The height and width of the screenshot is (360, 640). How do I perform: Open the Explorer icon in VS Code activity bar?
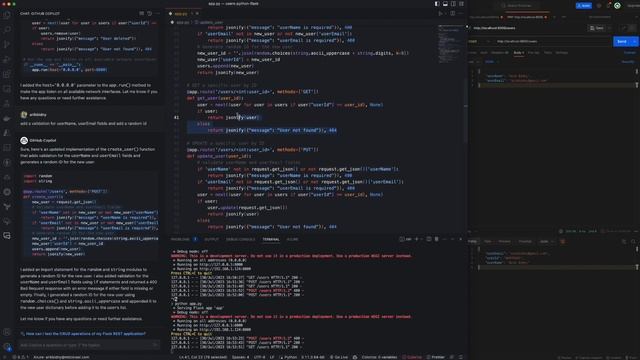click(7, 16)
